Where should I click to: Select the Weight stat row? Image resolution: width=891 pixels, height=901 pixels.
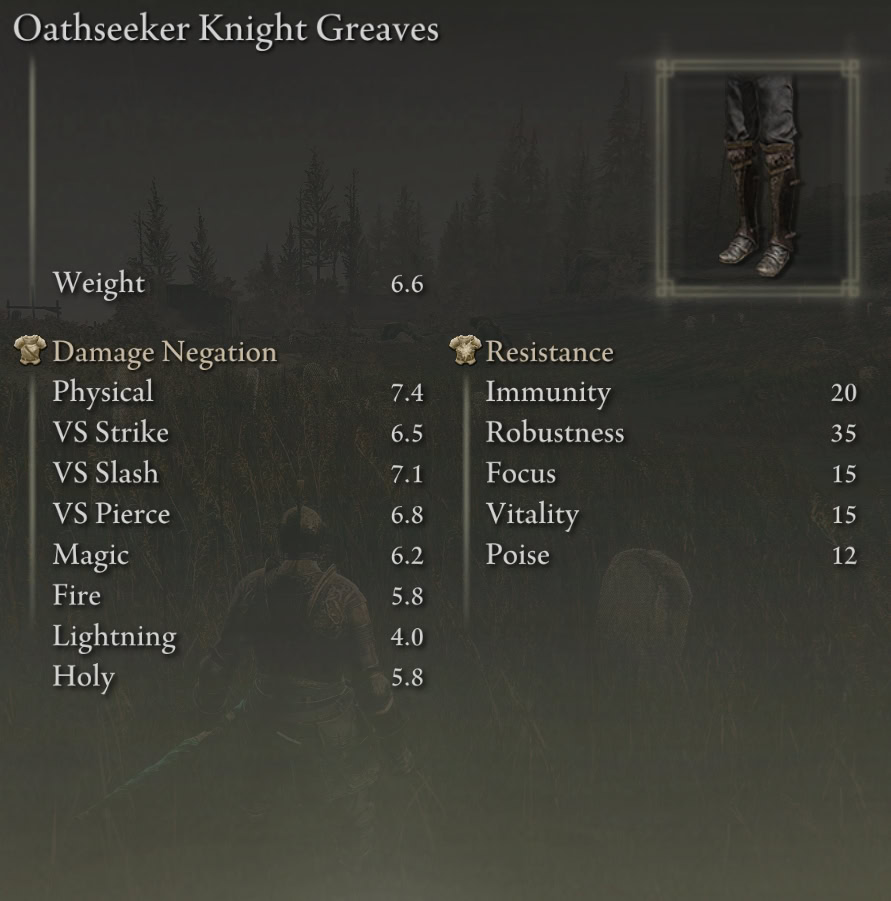pos(238,283)
